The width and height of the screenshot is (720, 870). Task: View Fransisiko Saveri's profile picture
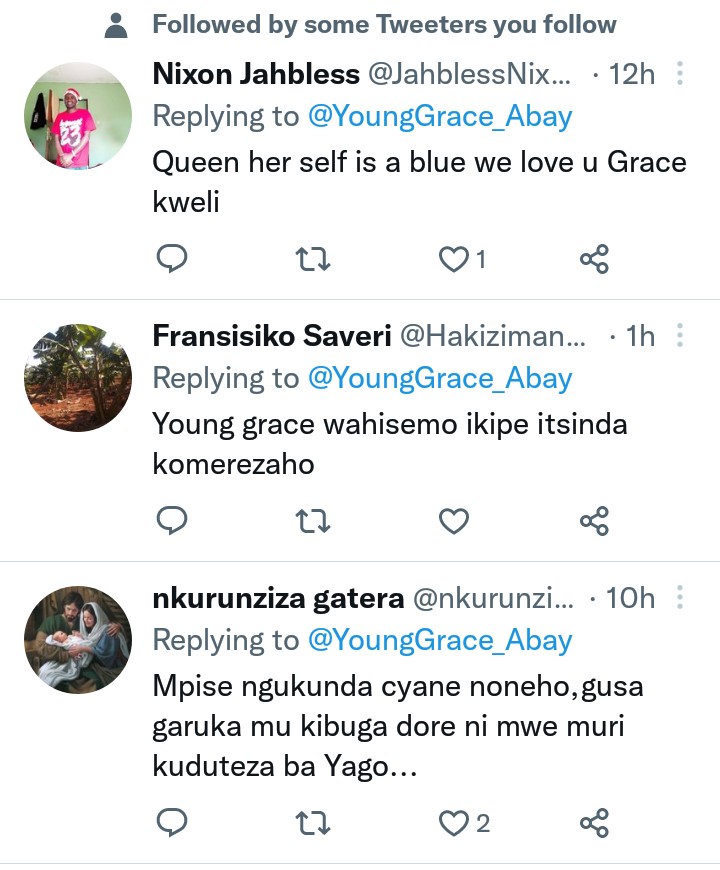pos(78,378)
